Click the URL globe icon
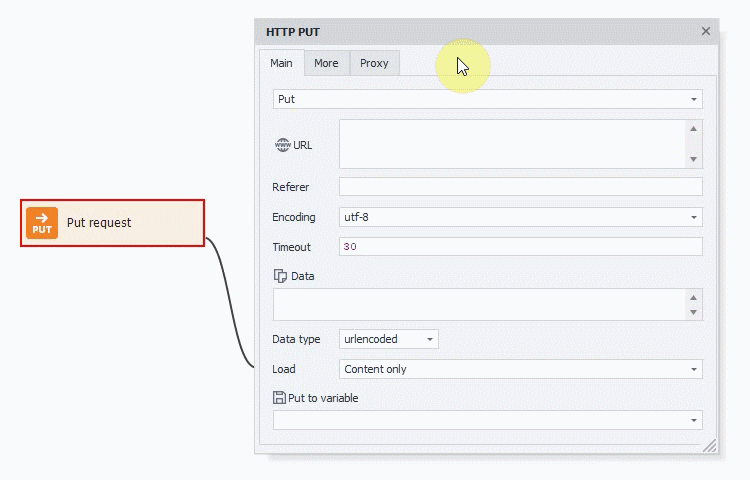750x480 pixels. click(x=282, y=145)
